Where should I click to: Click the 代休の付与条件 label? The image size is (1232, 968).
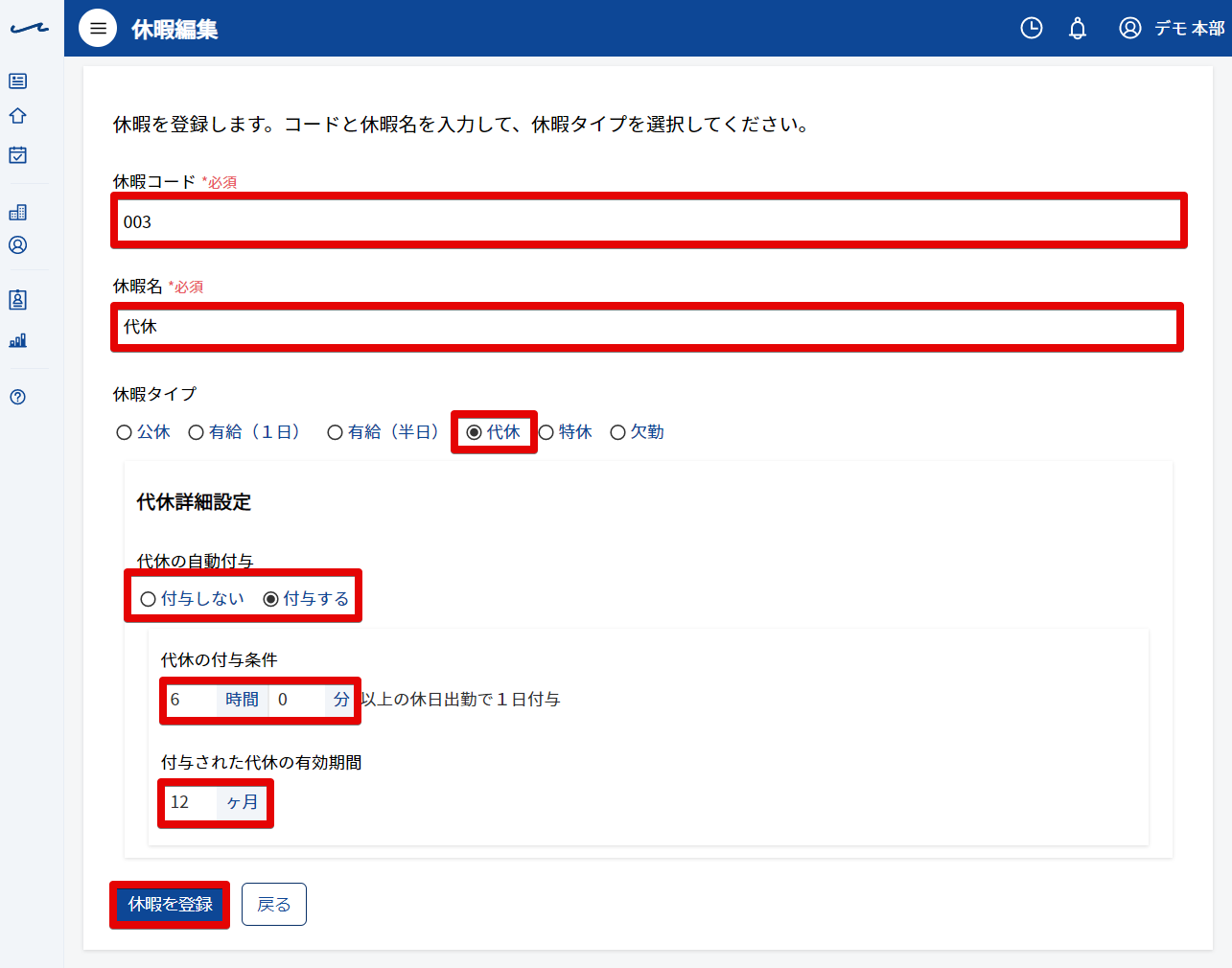point(220,660)
